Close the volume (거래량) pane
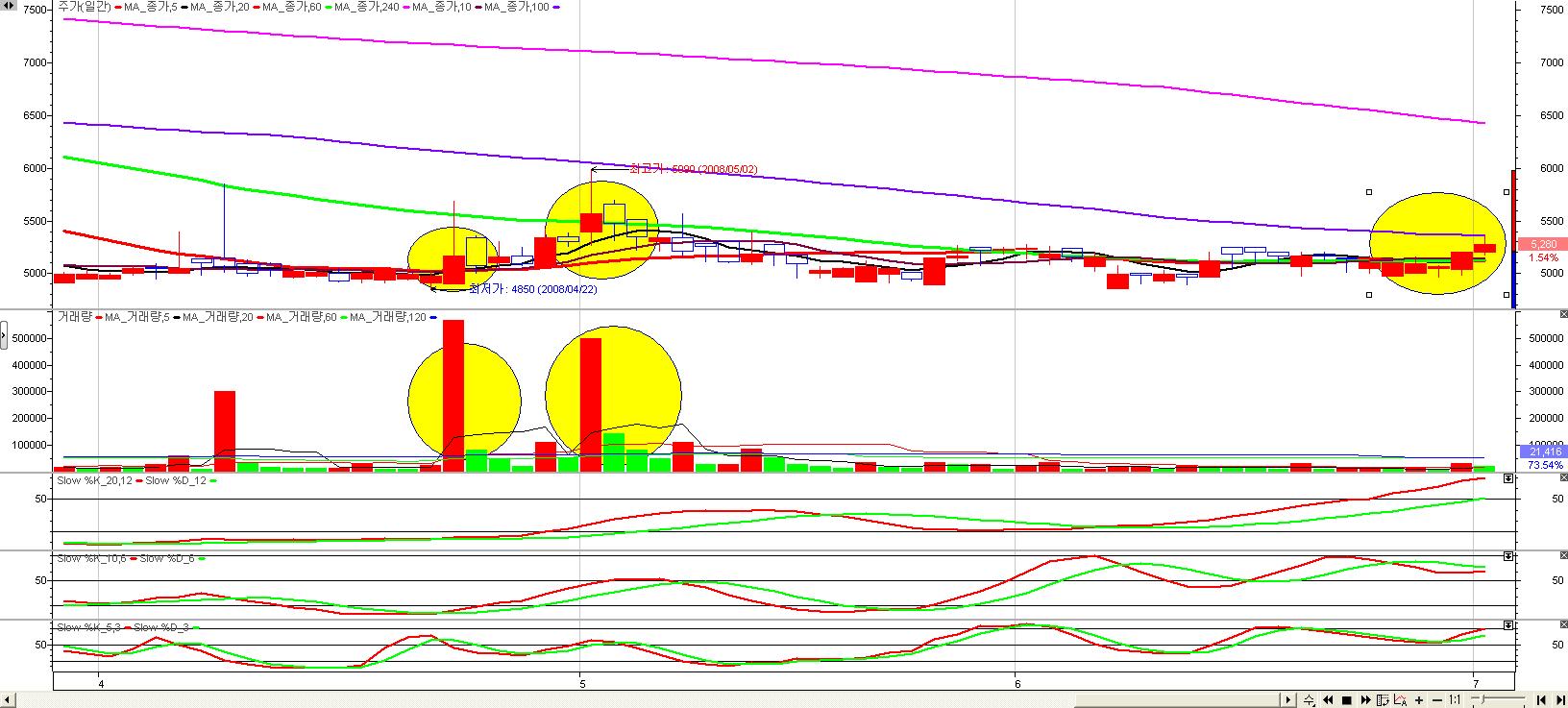The width and height of the screenshot is (1568, 708). point(1563,314)
